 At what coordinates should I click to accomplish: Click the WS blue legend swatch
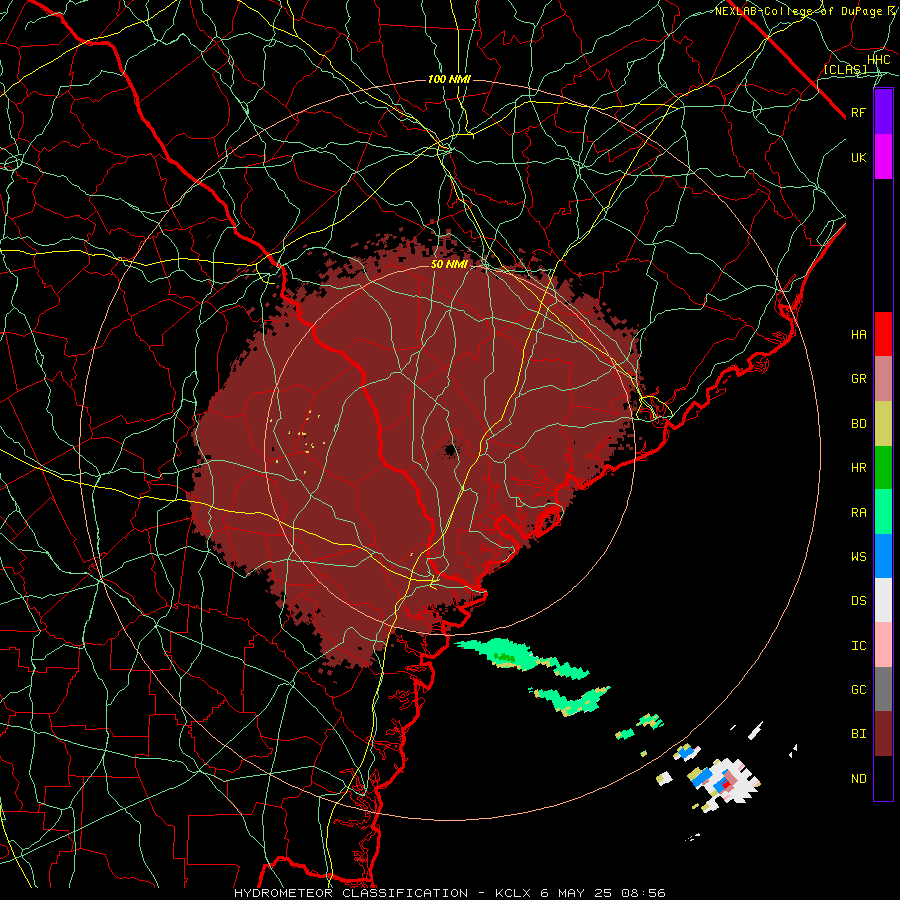[883, 556]
